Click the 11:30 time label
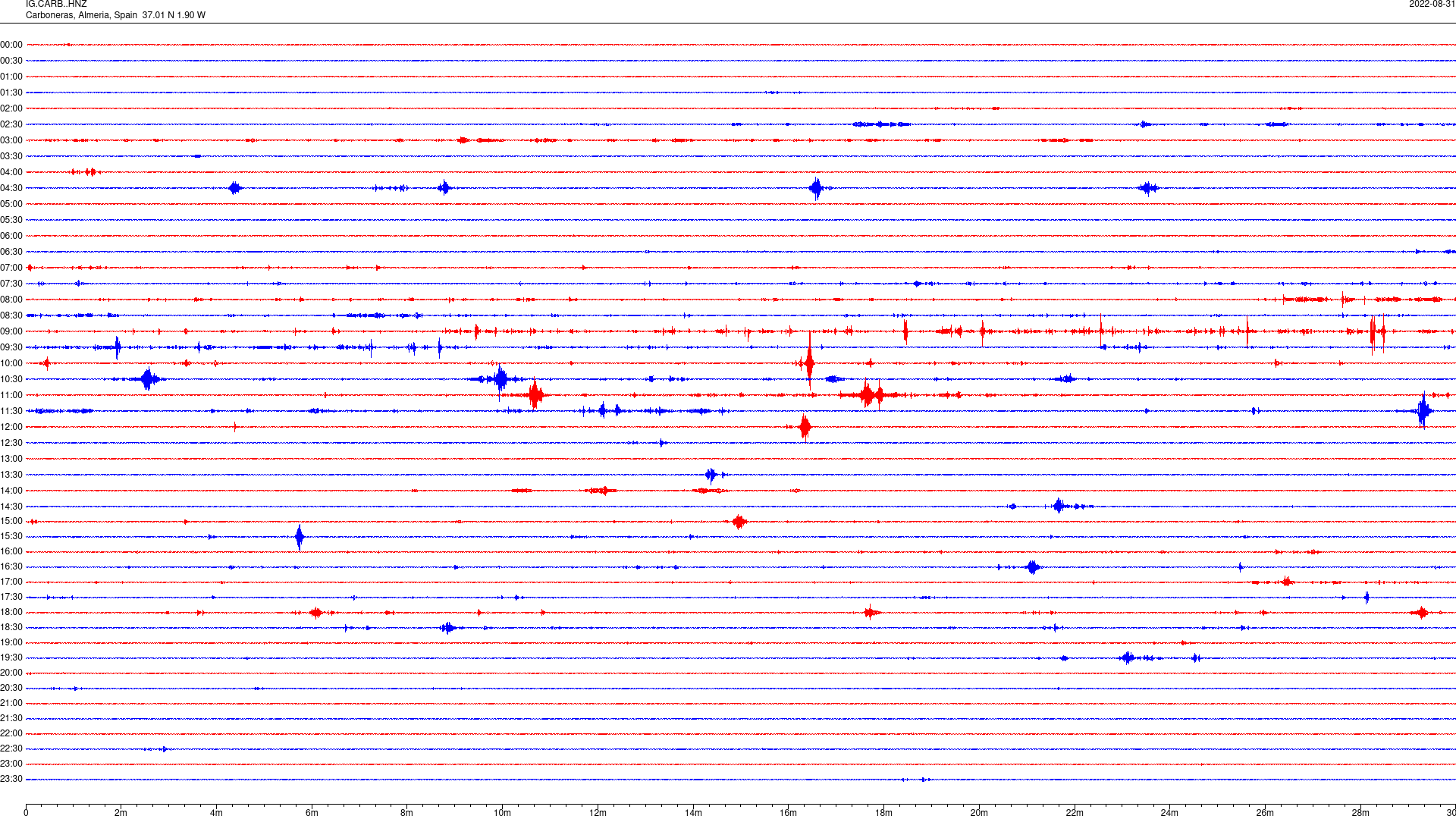 [11, 411]
